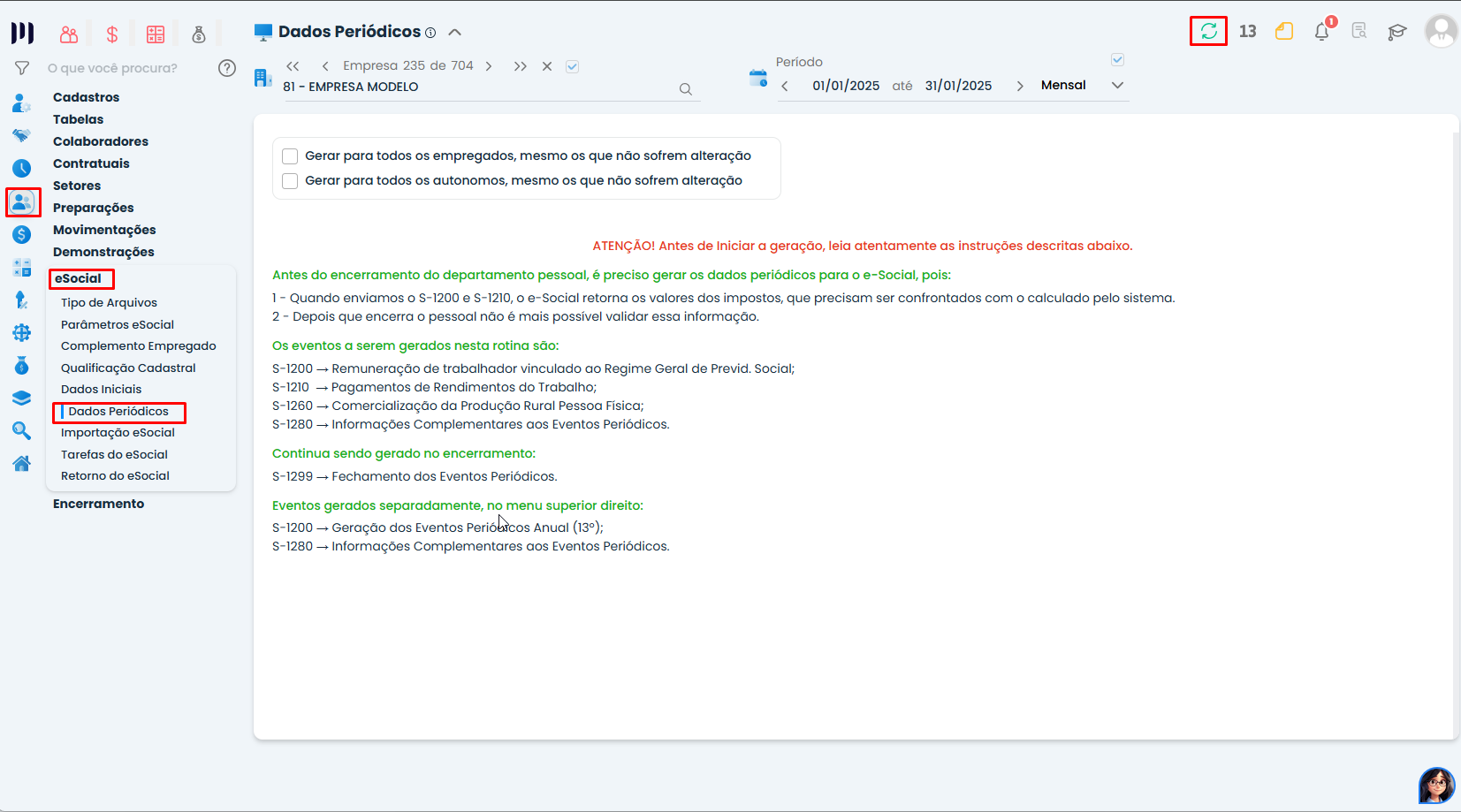This screenshot has width=1461, height=812.
Task: Click the 'O que você procura?' search field
Action: [124, 68]
